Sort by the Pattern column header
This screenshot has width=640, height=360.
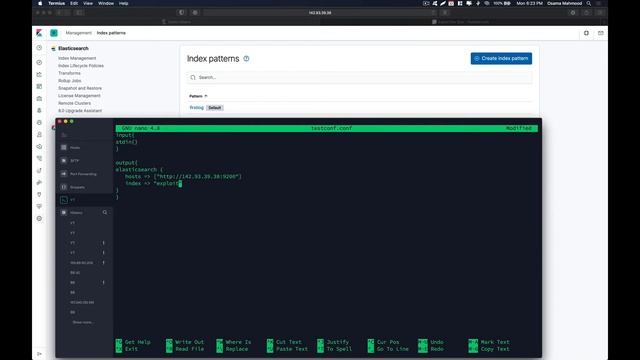[x=198, y=96]
